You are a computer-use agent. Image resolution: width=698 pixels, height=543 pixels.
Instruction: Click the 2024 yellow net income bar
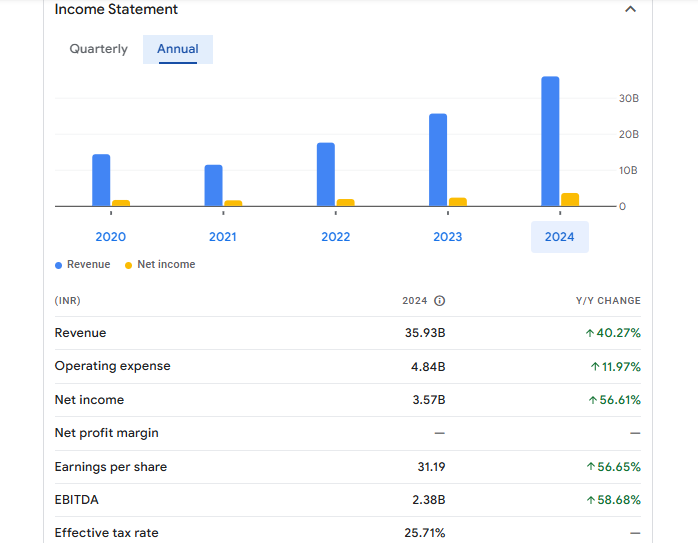[x=570, y=199]
